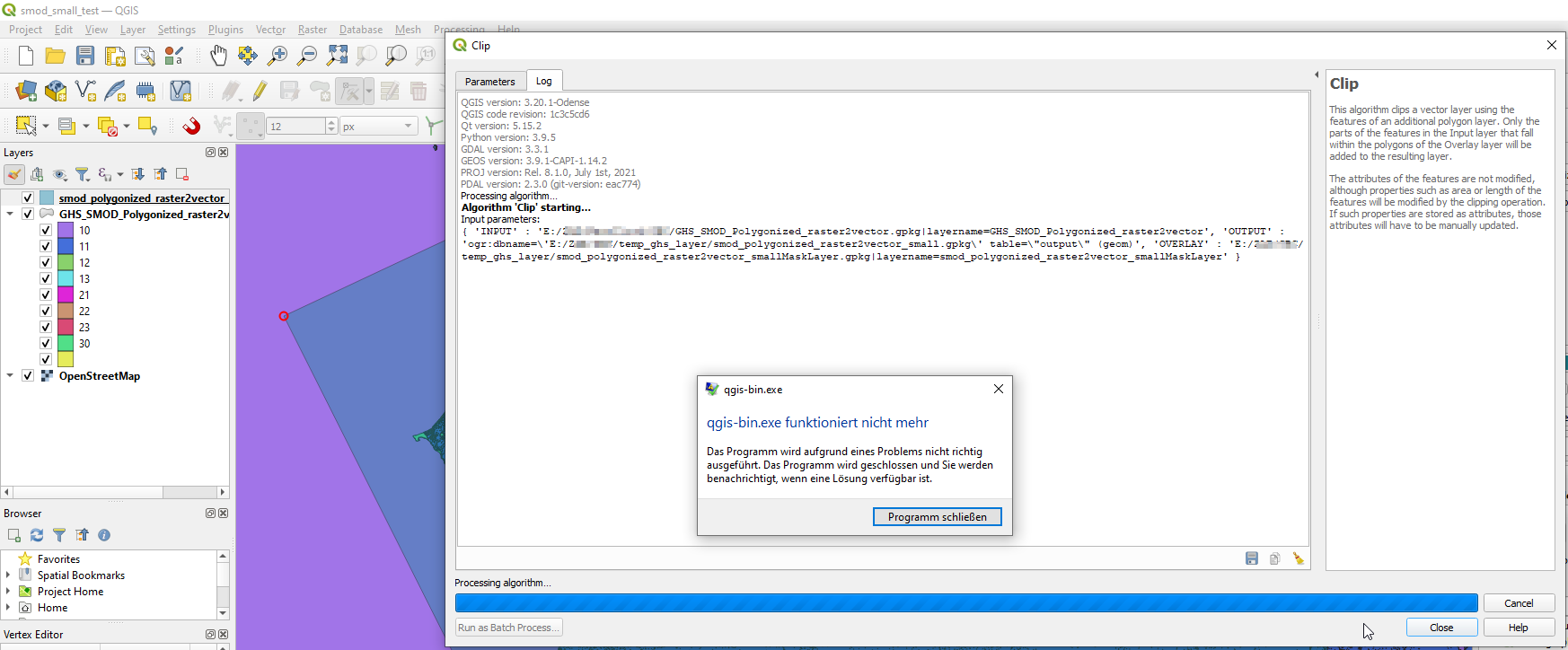Open Select Features tool dropdown arrow

tap(45, 126)
